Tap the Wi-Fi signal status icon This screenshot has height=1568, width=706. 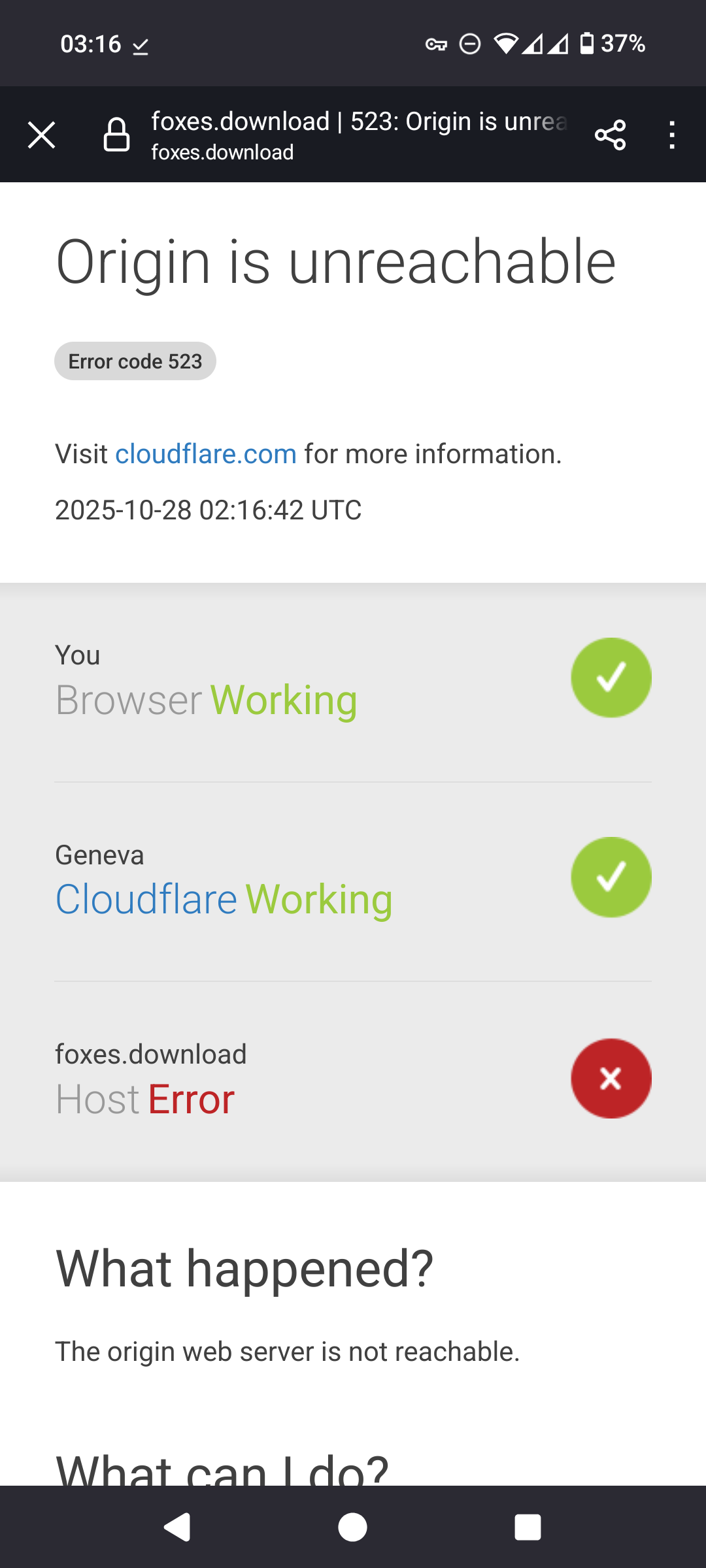coord(505,44)
